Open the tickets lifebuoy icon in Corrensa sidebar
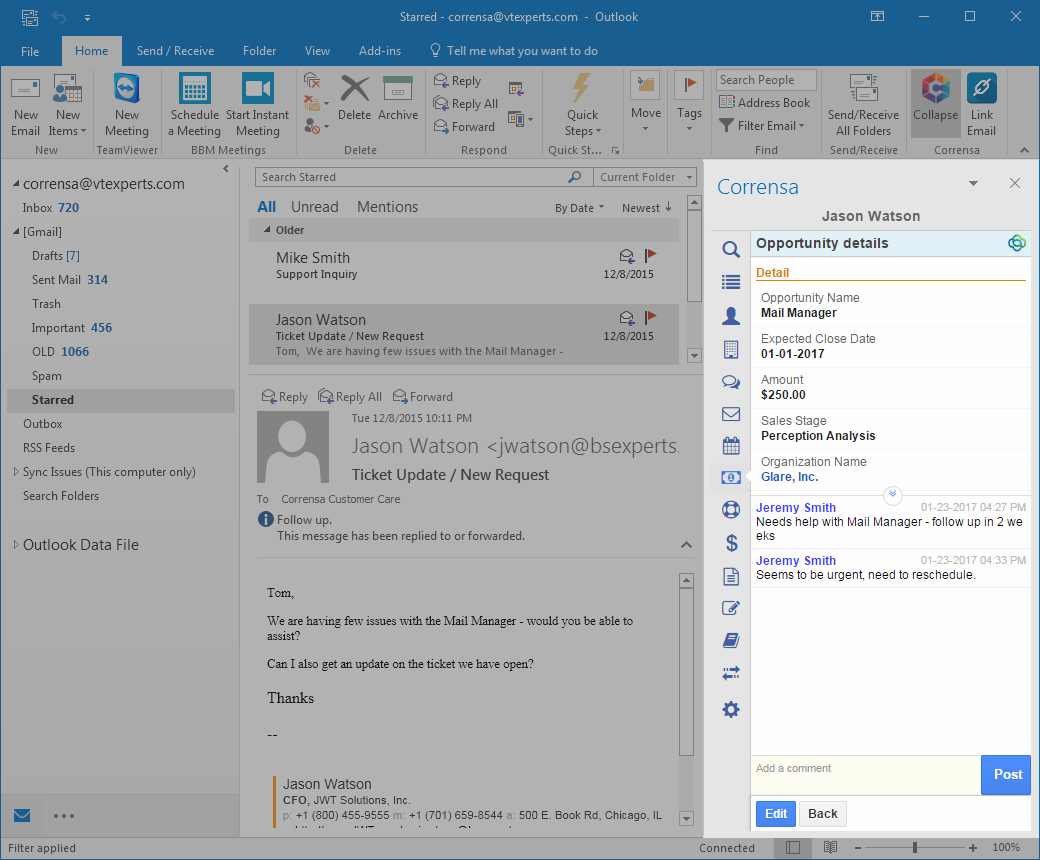 (x=730, y=509)
